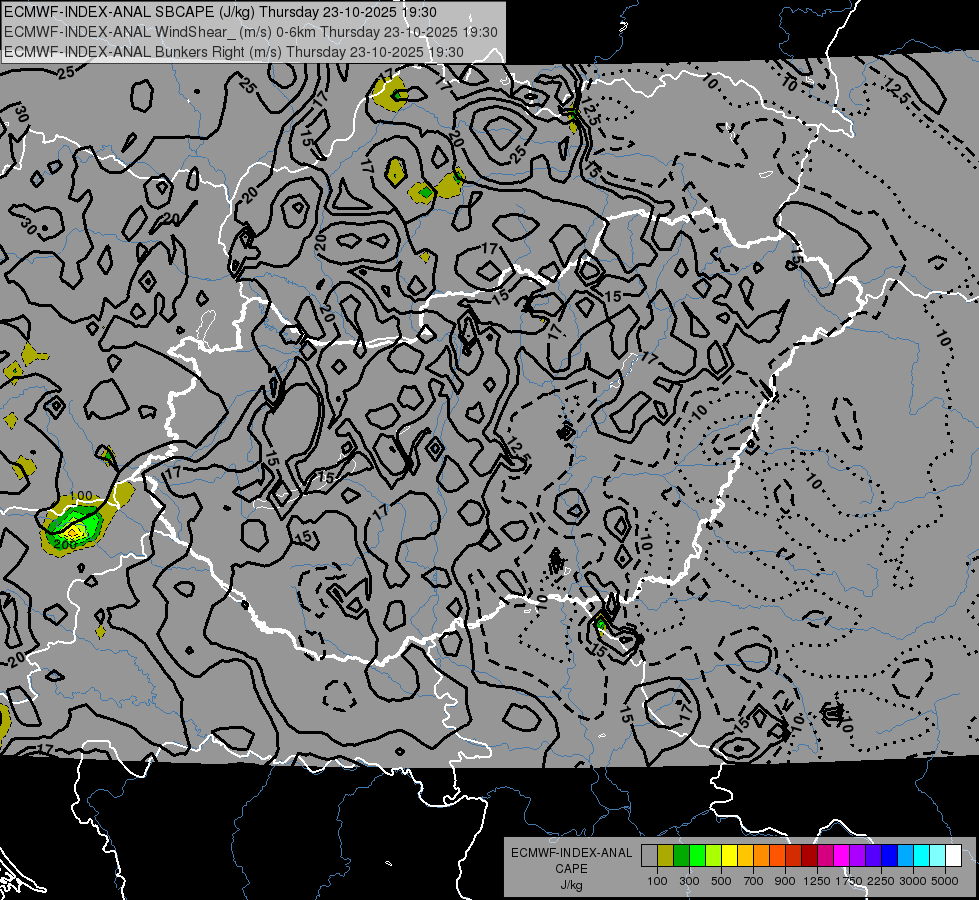The height and width of the screenshot is (900, 979).
Task: Click the amber gold legend swatch
Action: pos(745,856)
